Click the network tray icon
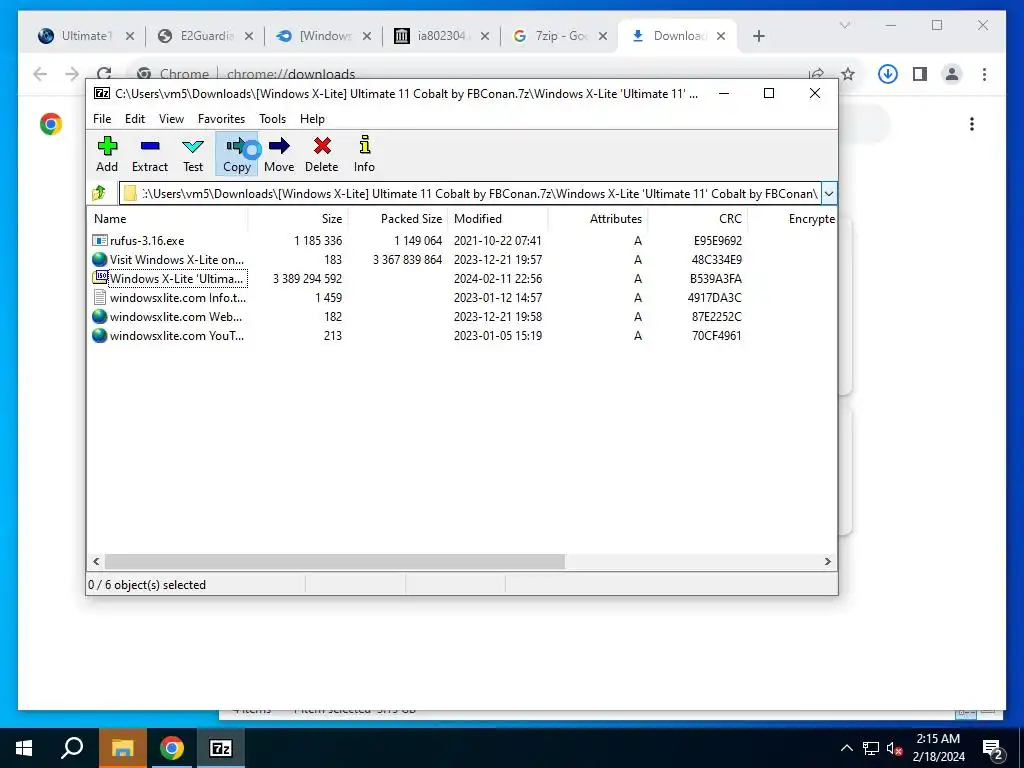 871,748
